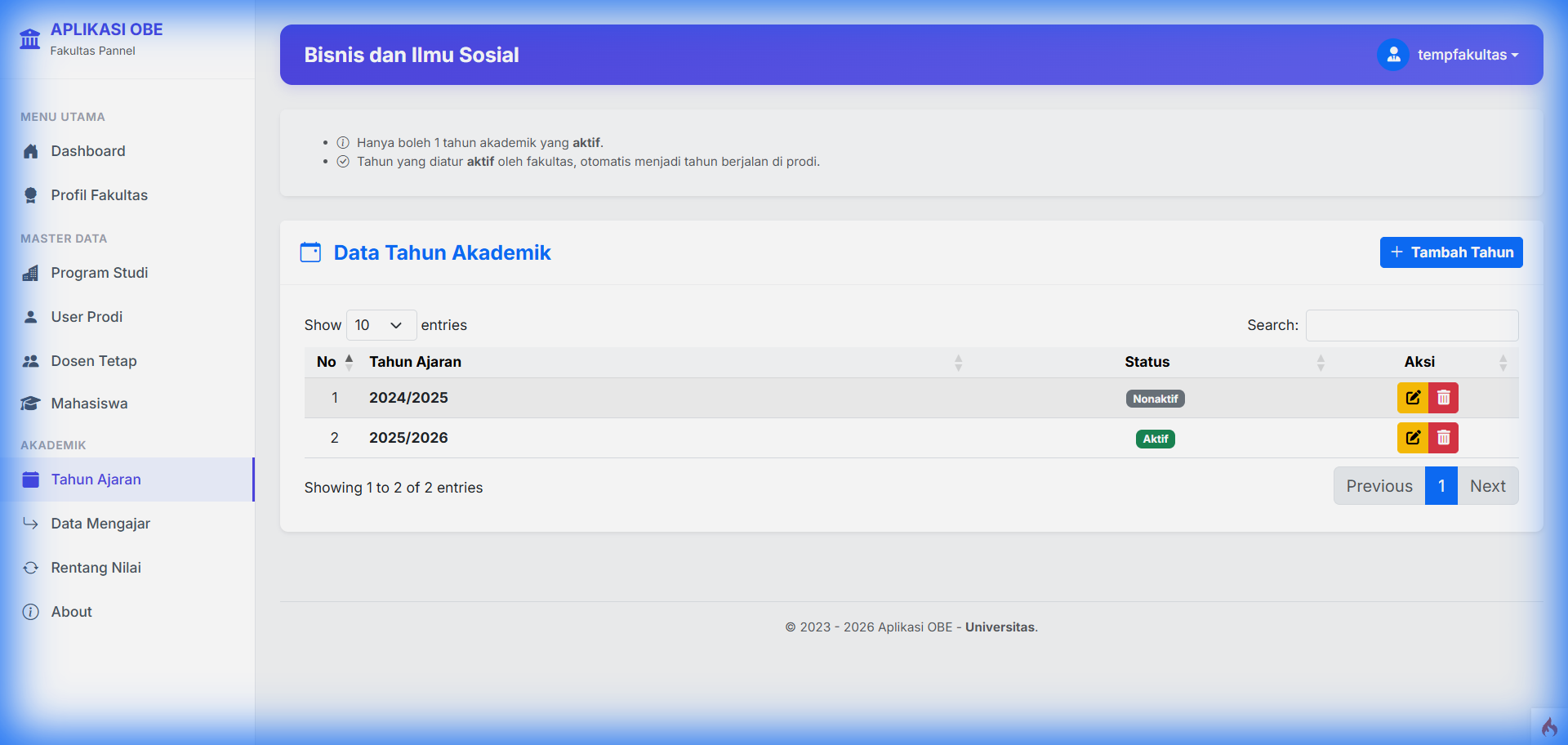Open the entries-per-page dropdown

pyautogui.click(x=381, y=325)
